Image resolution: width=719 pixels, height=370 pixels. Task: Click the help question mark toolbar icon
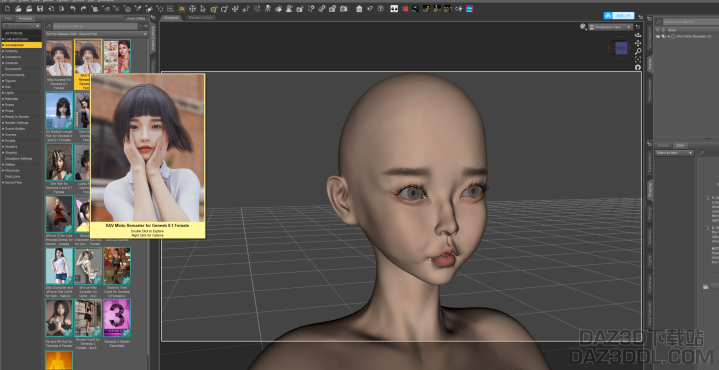[x=381, y=9]
